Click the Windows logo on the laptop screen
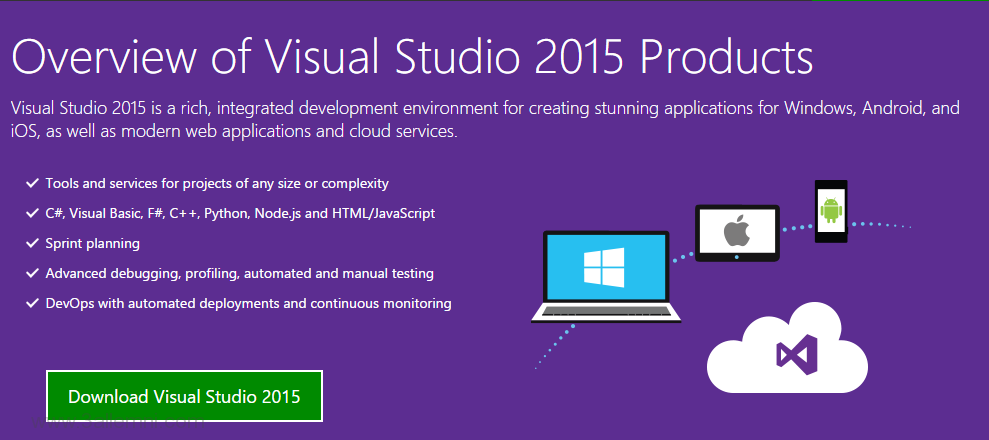Viewport: 989px width, 440px height. pos(605,267)
